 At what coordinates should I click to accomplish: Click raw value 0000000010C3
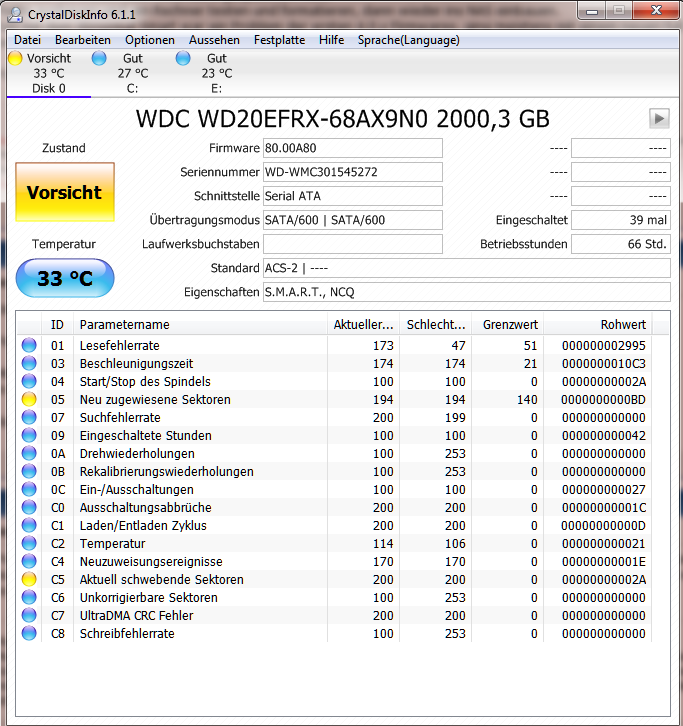(x=604, y=363)
